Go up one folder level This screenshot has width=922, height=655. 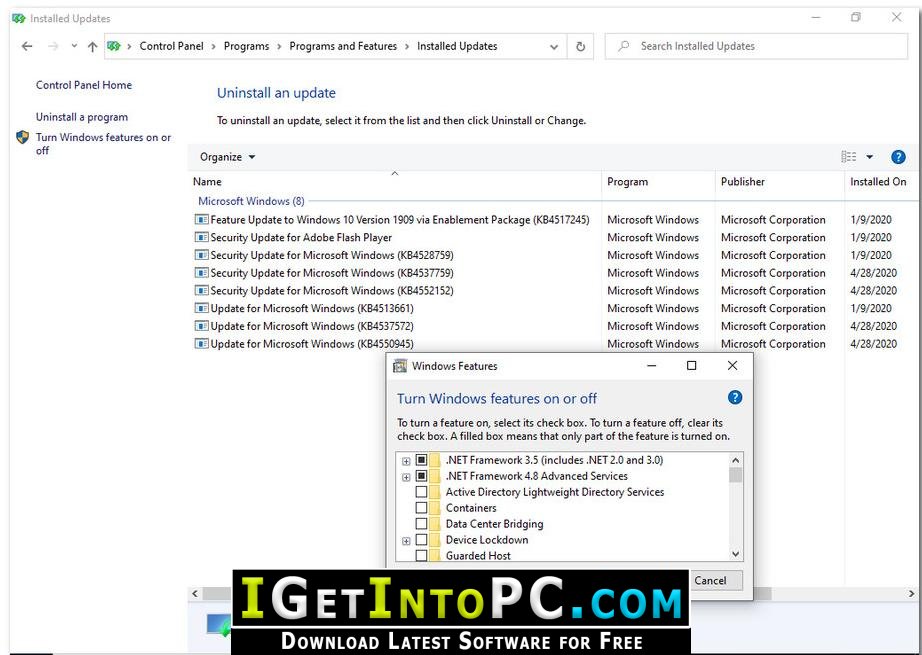92,46
